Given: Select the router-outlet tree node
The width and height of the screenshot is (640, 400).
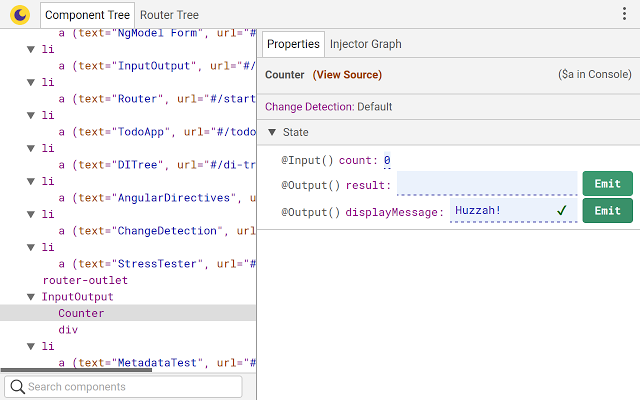Looking at the screenshot, I should point(85,281).
